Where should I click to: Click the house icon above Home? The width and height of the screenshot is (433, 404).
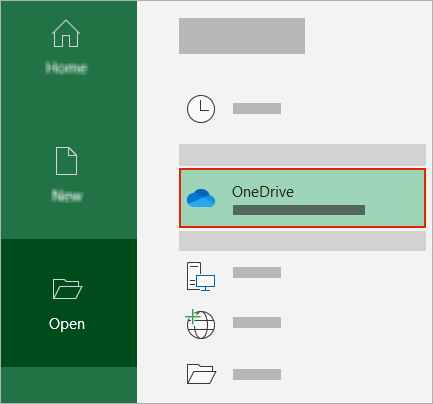66,33
